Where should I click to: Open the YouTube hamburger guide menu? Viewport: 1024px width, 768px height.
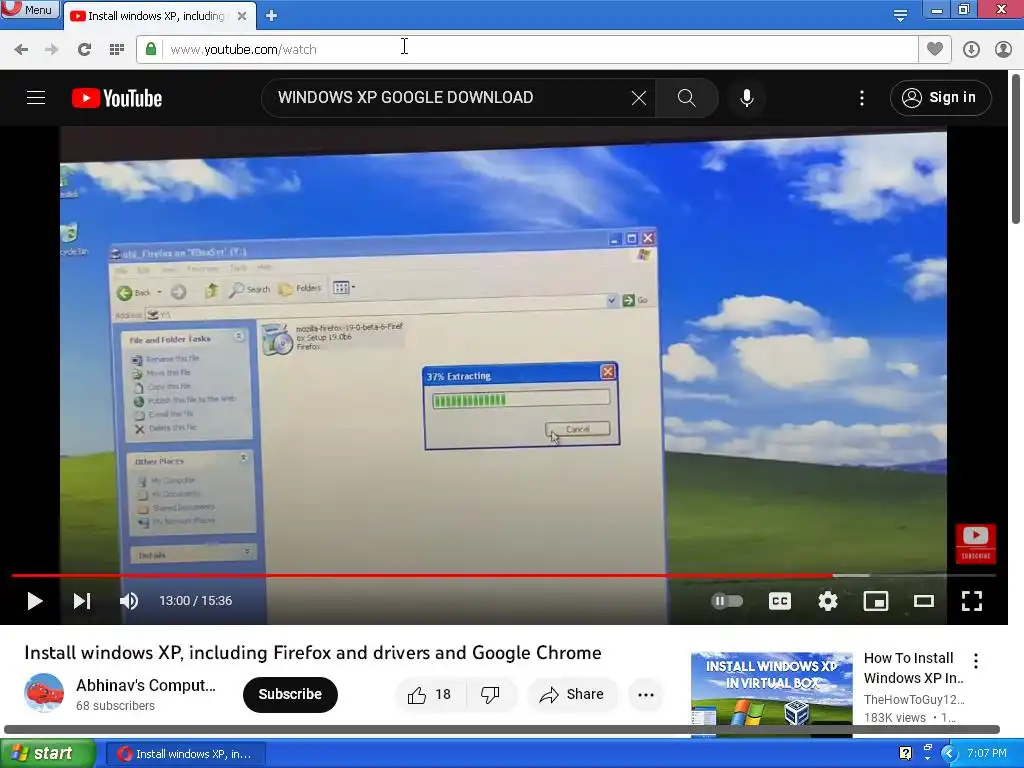pos(36,98)
